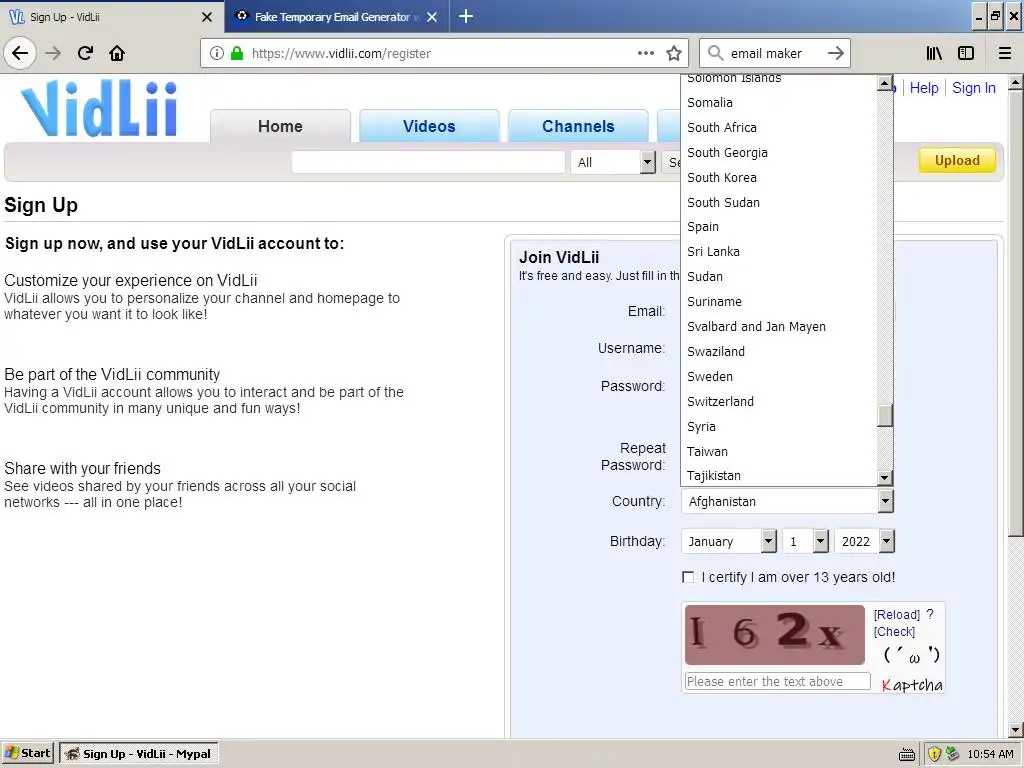Select Somalia in country list
1024x768 pixels.
point(778,103)
